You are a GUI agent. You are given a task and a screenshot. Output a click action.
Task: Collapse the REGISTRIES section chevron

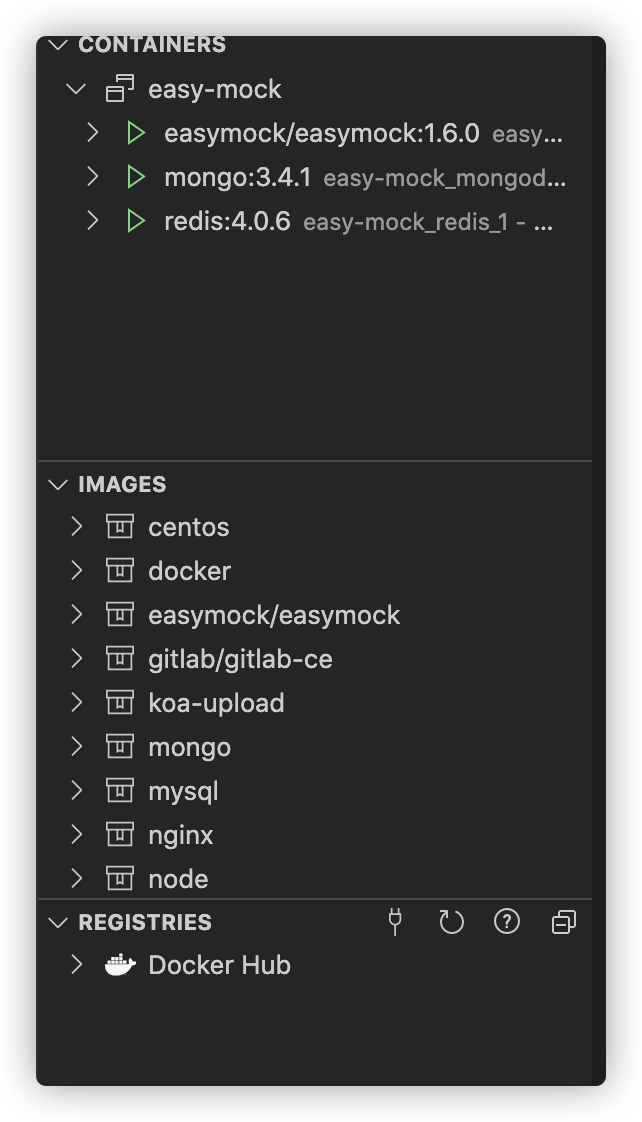coord(59,922)
